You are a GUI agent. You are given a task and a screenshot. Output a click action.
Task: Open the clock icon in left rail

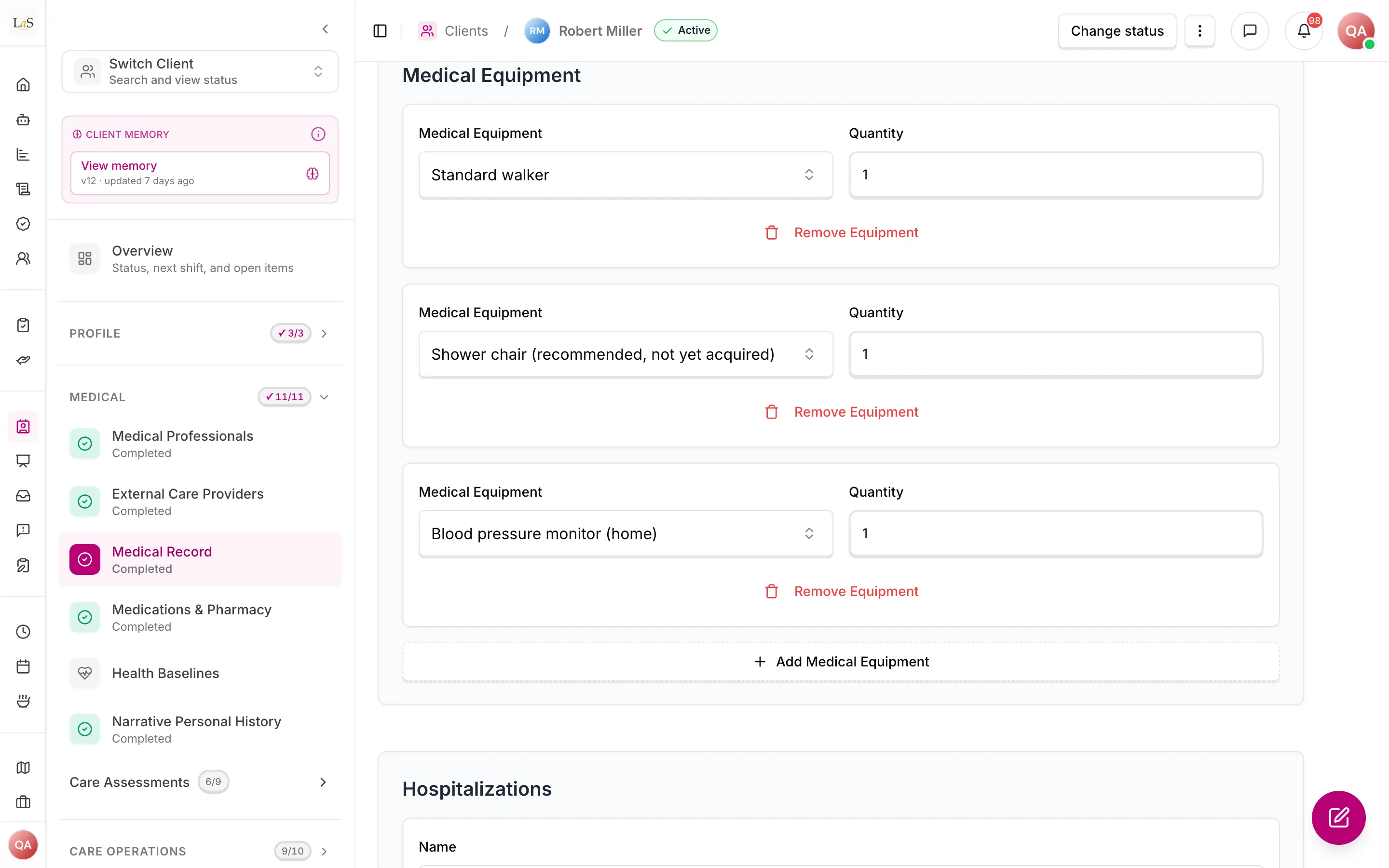pyautogui.click(x=23, y=632)
